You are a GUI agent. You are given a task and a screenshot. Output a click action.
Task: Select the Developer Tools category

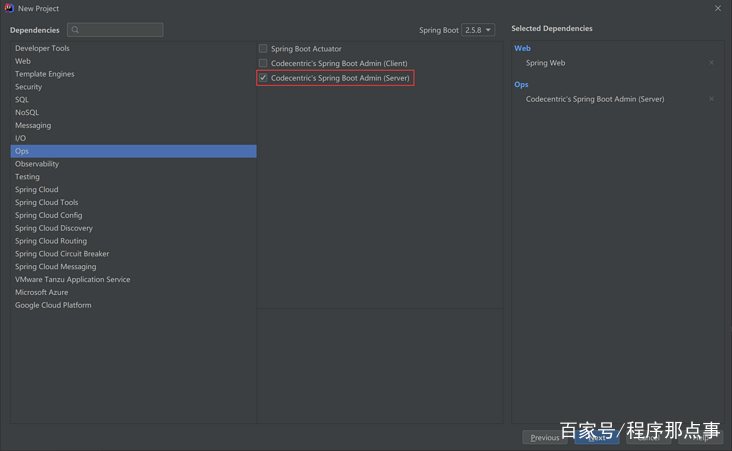click(134, 48)
